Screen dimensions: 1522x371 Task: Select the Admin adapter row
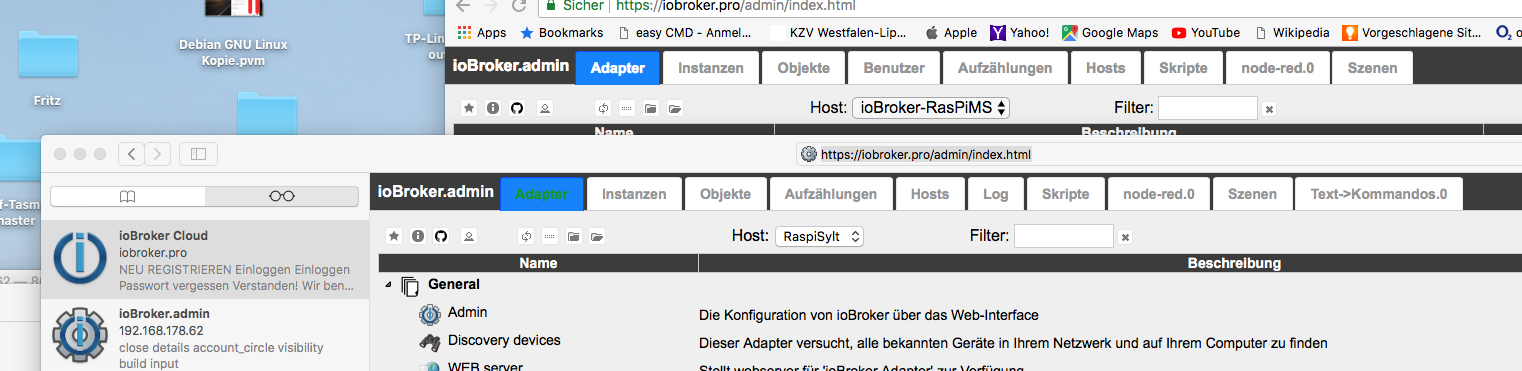(950, 314)
